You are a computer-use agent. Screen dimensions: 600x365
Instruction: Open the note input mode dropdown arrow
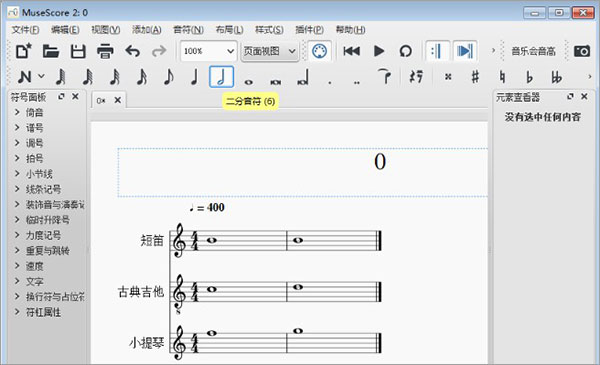[x=41, y=77]
